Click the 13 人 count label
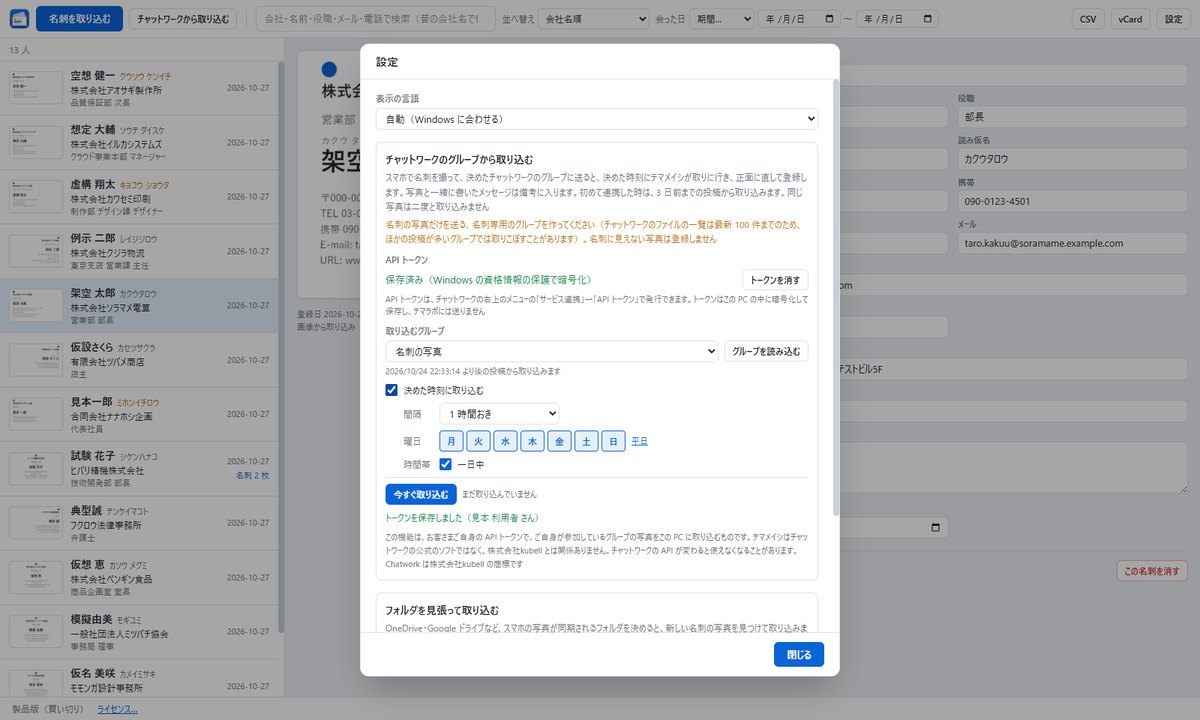1200x720 pixels. pyautogui.click(x=20, y=50)
